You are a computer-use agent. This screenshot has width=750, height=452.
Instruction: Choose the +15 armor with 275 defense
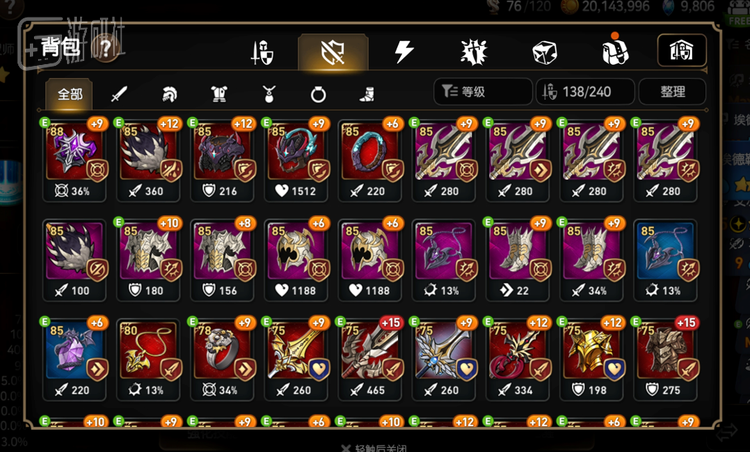[665, 359]
